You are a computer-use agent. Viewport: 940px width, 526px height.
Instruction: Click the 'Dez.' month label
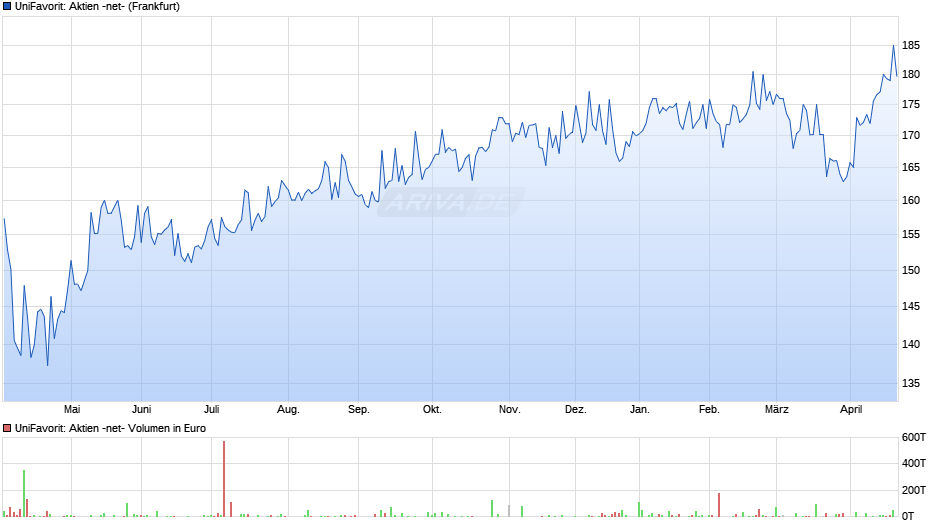(x=576, y=409)
